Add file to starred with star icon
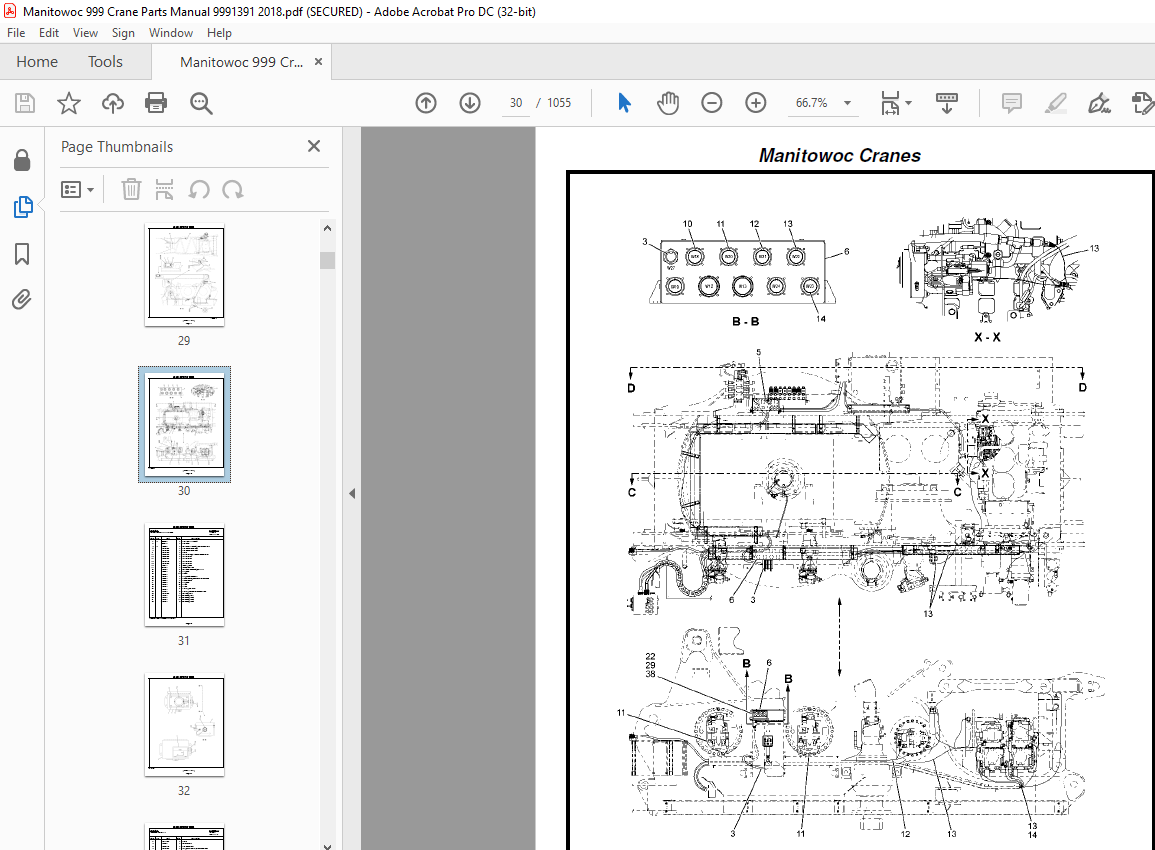 coord(69,103)
